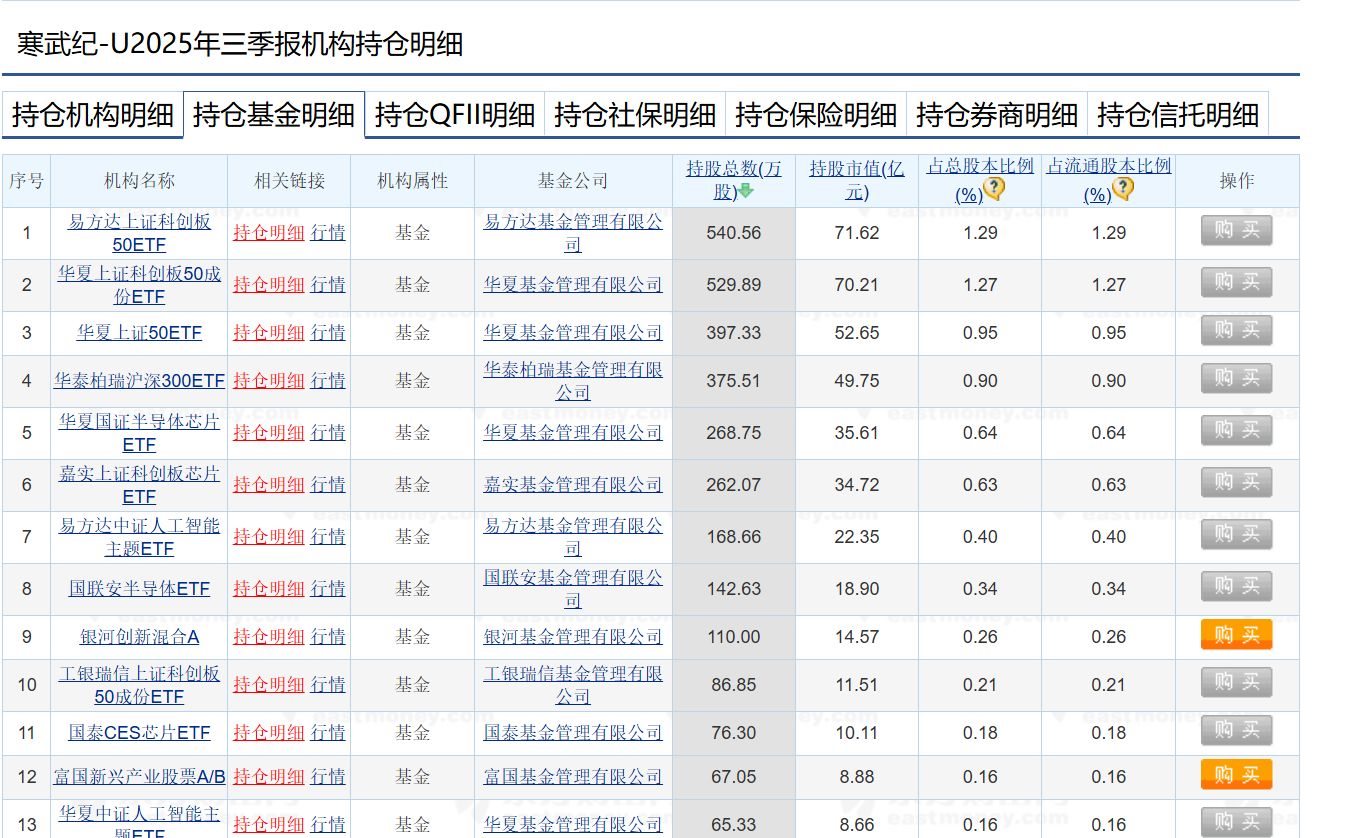Image resolution: width=1362 pixels, height=838 pixels.
Task: Open the 工银瑞信上证科创板50成份ETF fund link
Action: pos(139,685)
